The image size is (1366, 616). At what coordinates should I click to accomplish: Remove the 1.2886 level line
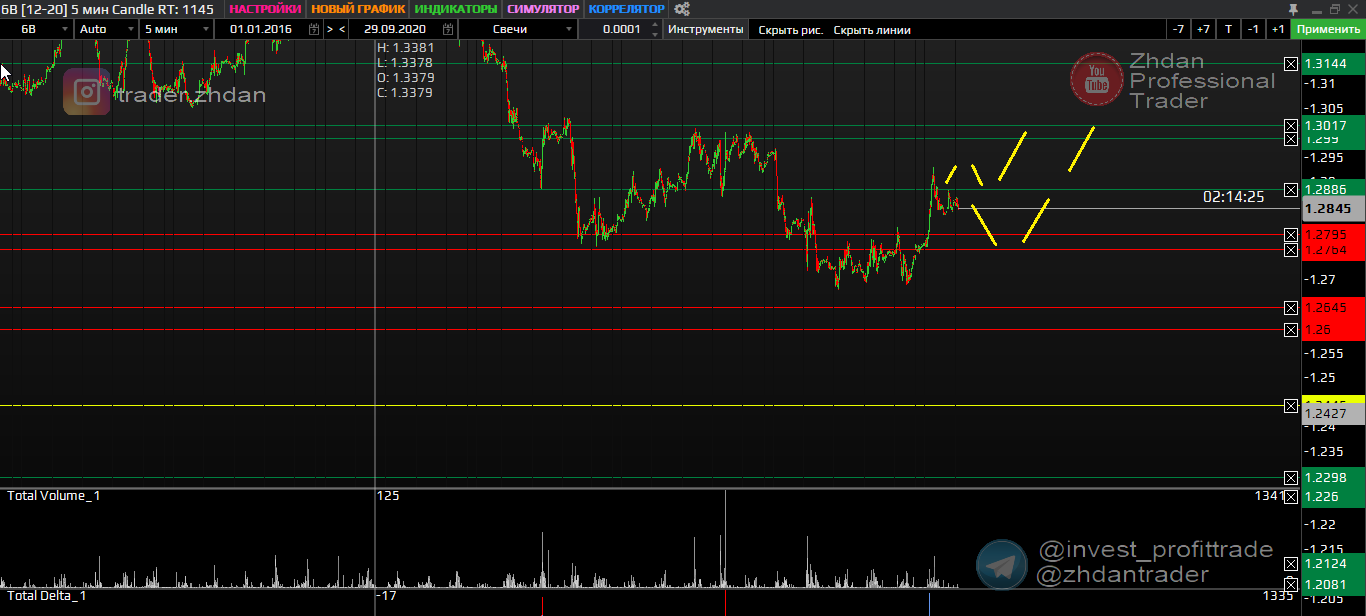point(1291,189)
